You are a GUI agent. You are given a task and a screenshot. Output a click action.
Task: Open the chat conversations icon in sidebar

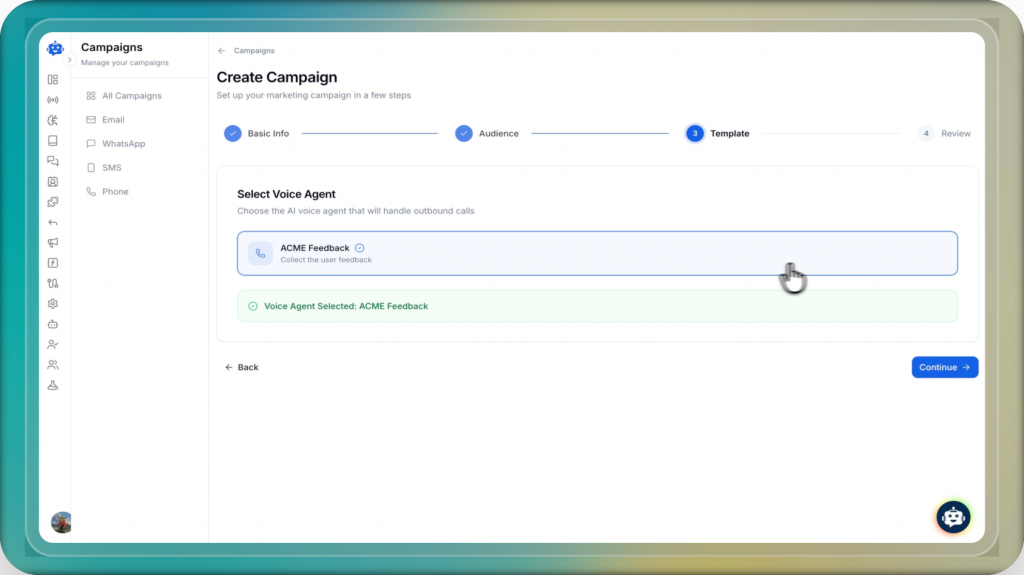[x=53, y=161]
